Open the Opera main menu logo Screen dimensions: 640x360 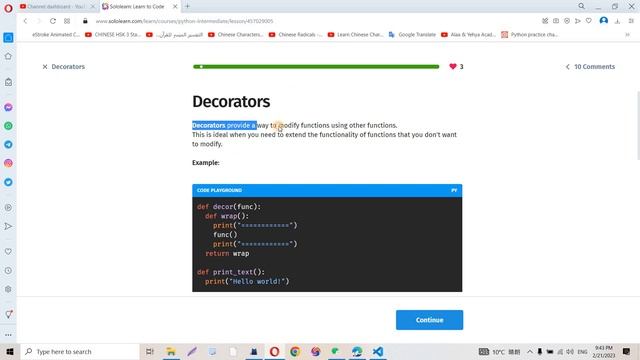[8, 8]
